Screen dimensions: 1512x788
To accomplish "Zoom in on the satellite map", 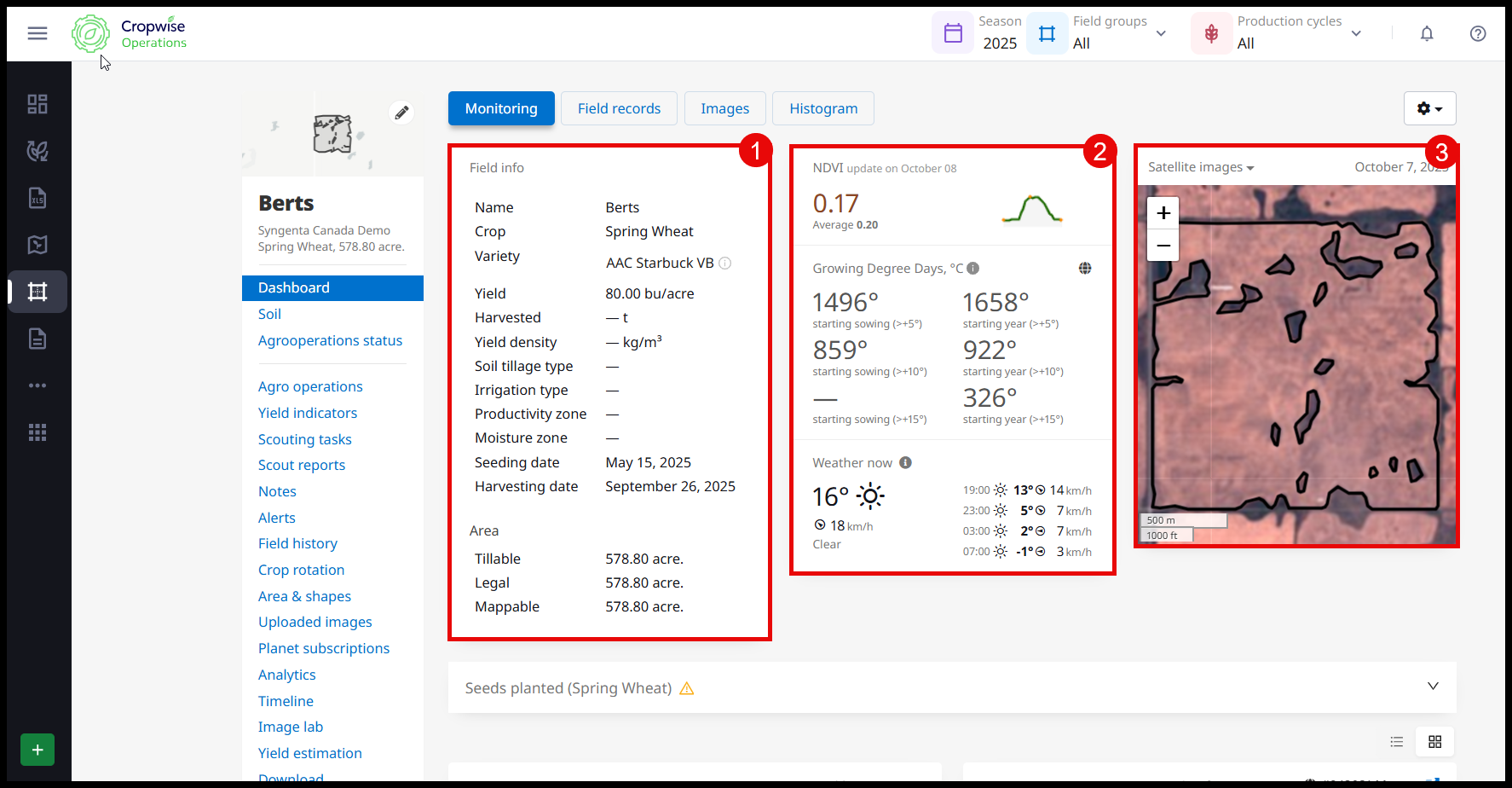I will (1163, 213).
